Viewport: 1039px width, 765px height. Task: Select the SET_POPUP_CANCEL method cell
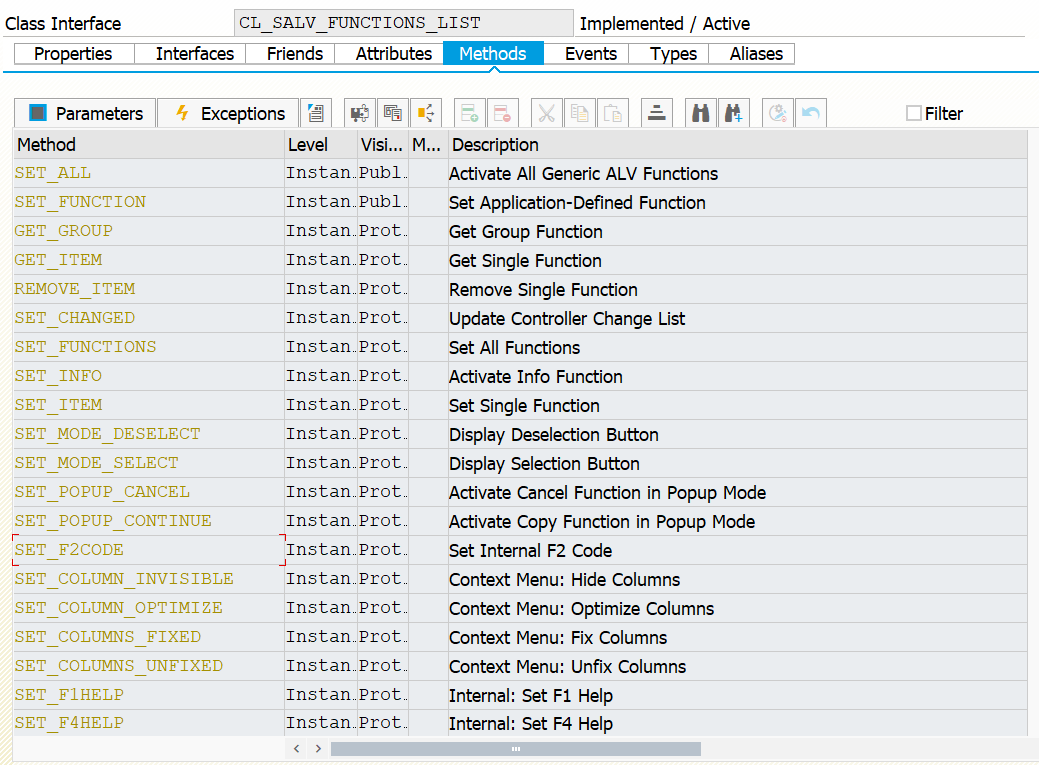coord(149,493)
